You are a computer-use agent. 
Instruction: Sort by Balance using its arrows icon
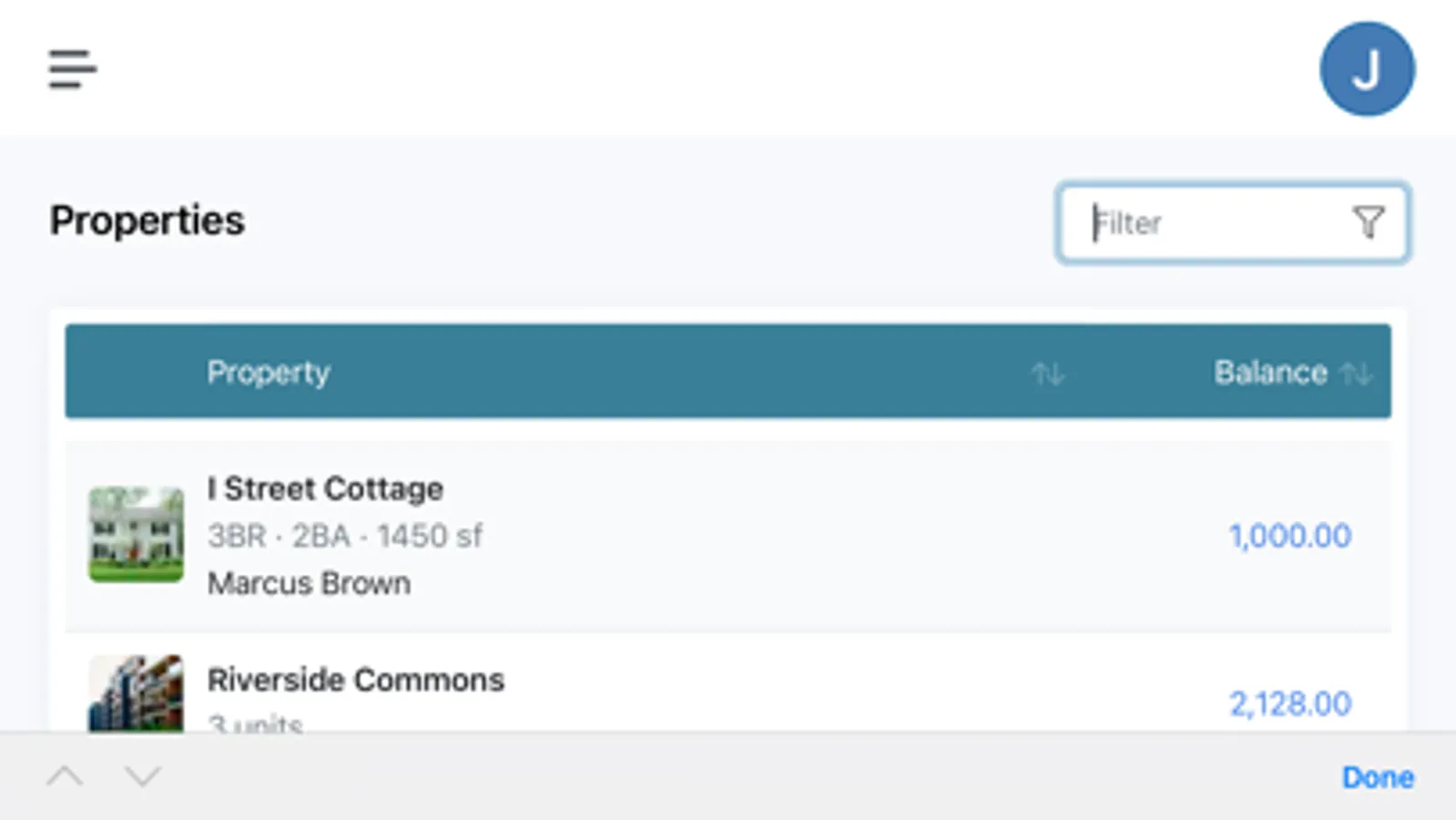(1356, 374)
